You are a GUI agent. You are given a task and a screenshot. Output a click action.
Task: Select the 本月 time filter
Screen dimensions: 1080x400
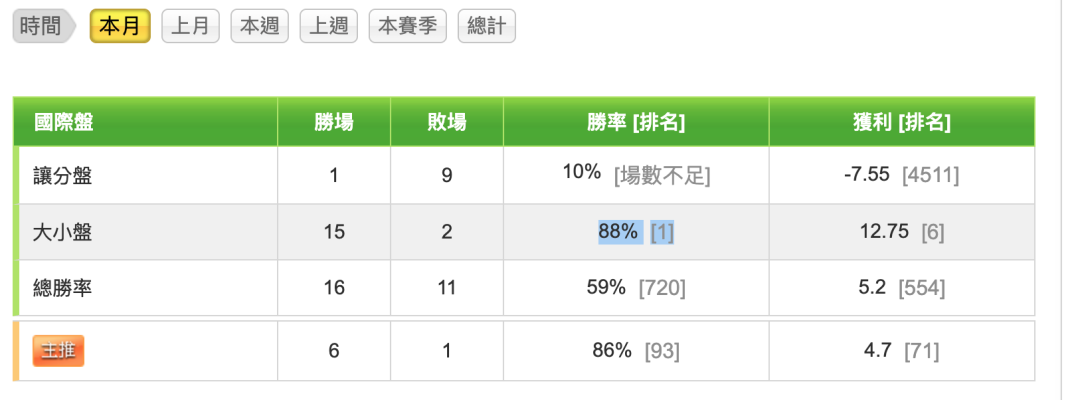coord(120,27)
